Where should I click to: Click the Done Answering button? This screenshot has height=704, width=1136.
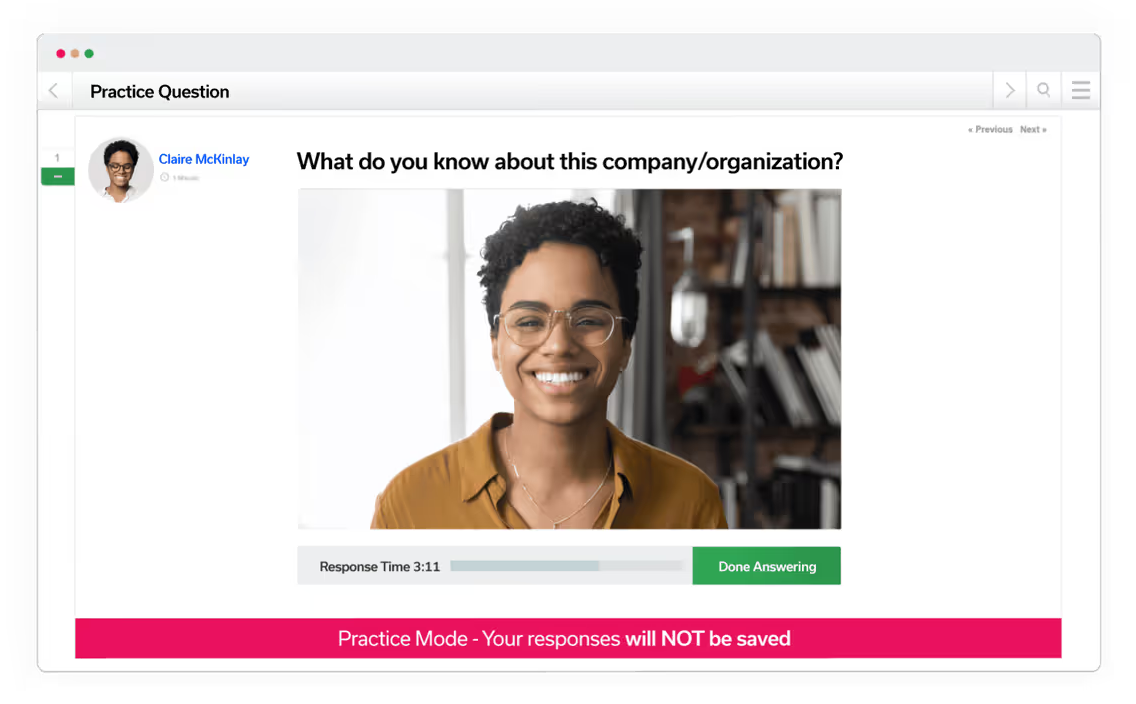(x=767, y=566)
